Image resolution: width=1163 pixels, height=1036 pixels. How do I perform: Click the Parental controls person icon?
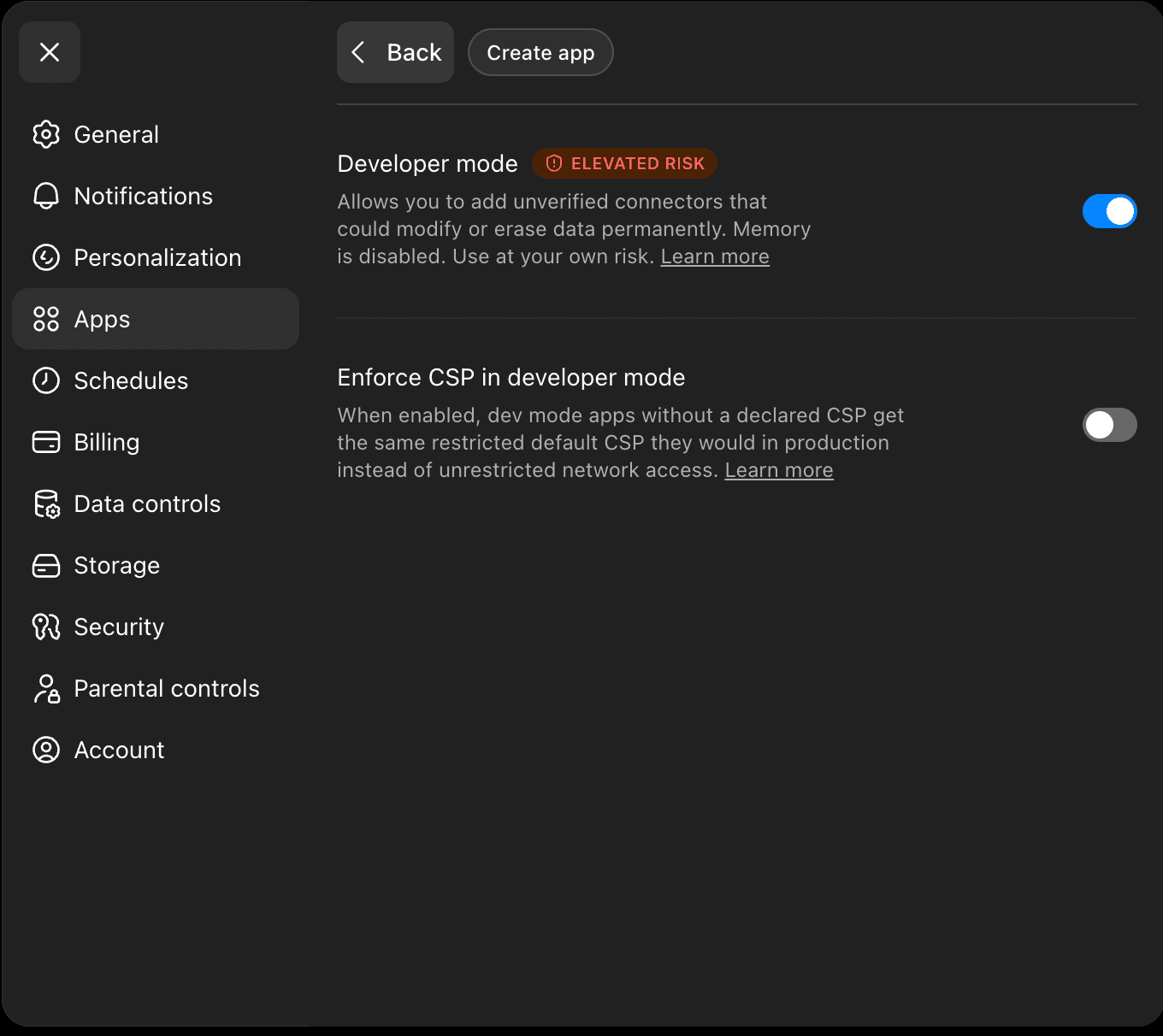pos(46,688)
